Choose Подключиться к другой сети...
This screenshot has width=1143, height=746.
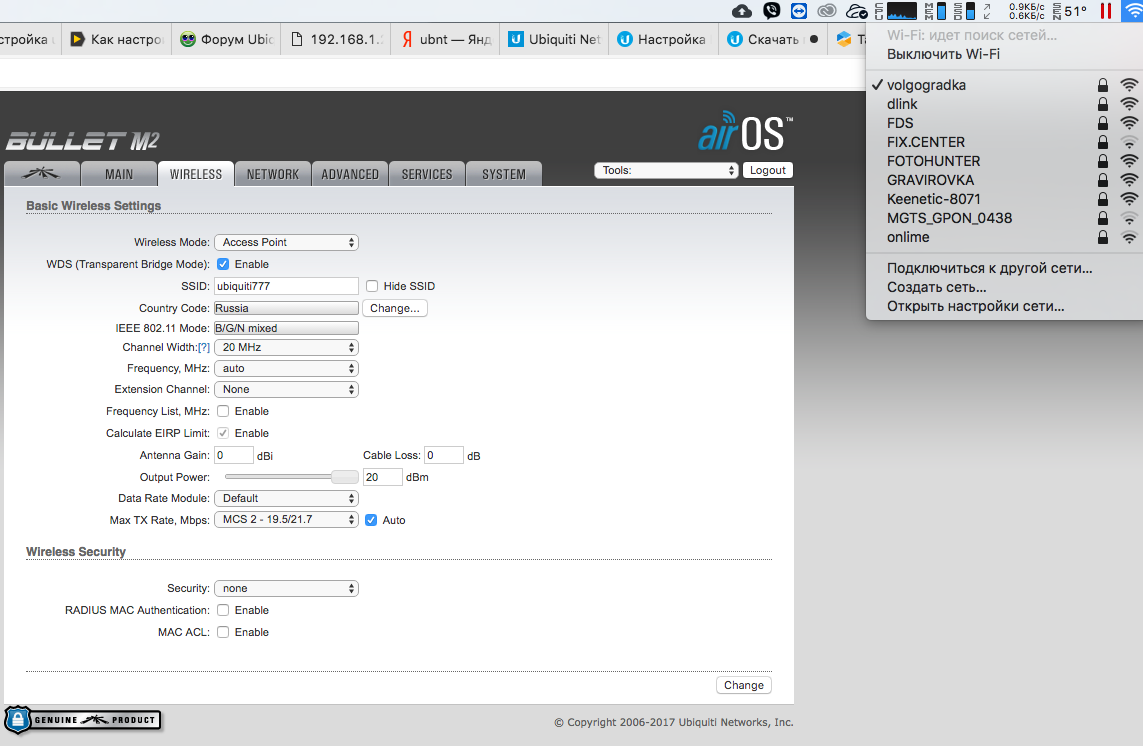(x=989, y=268)
